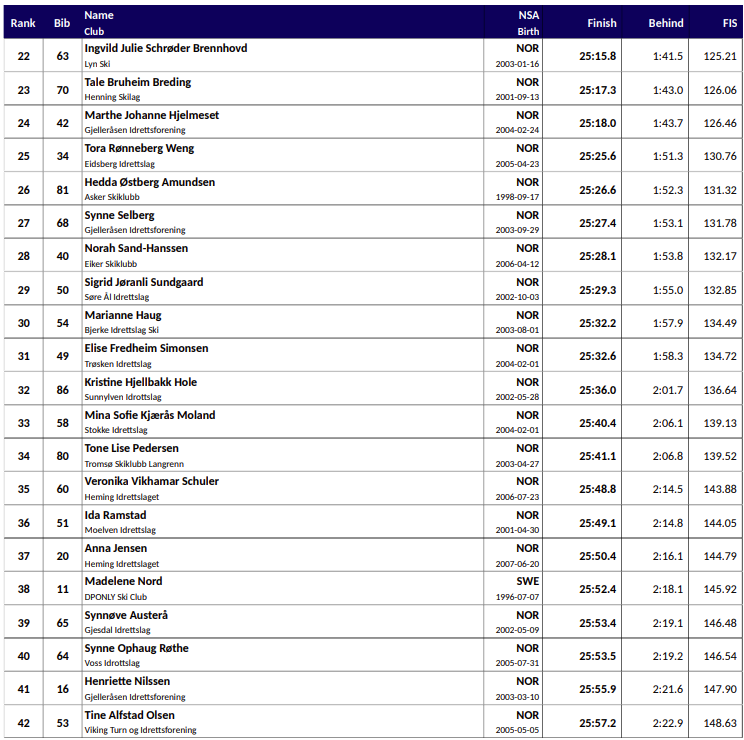
Task: Click Madelene Nord's SWE nation code
Action: (x=528, y=581)
